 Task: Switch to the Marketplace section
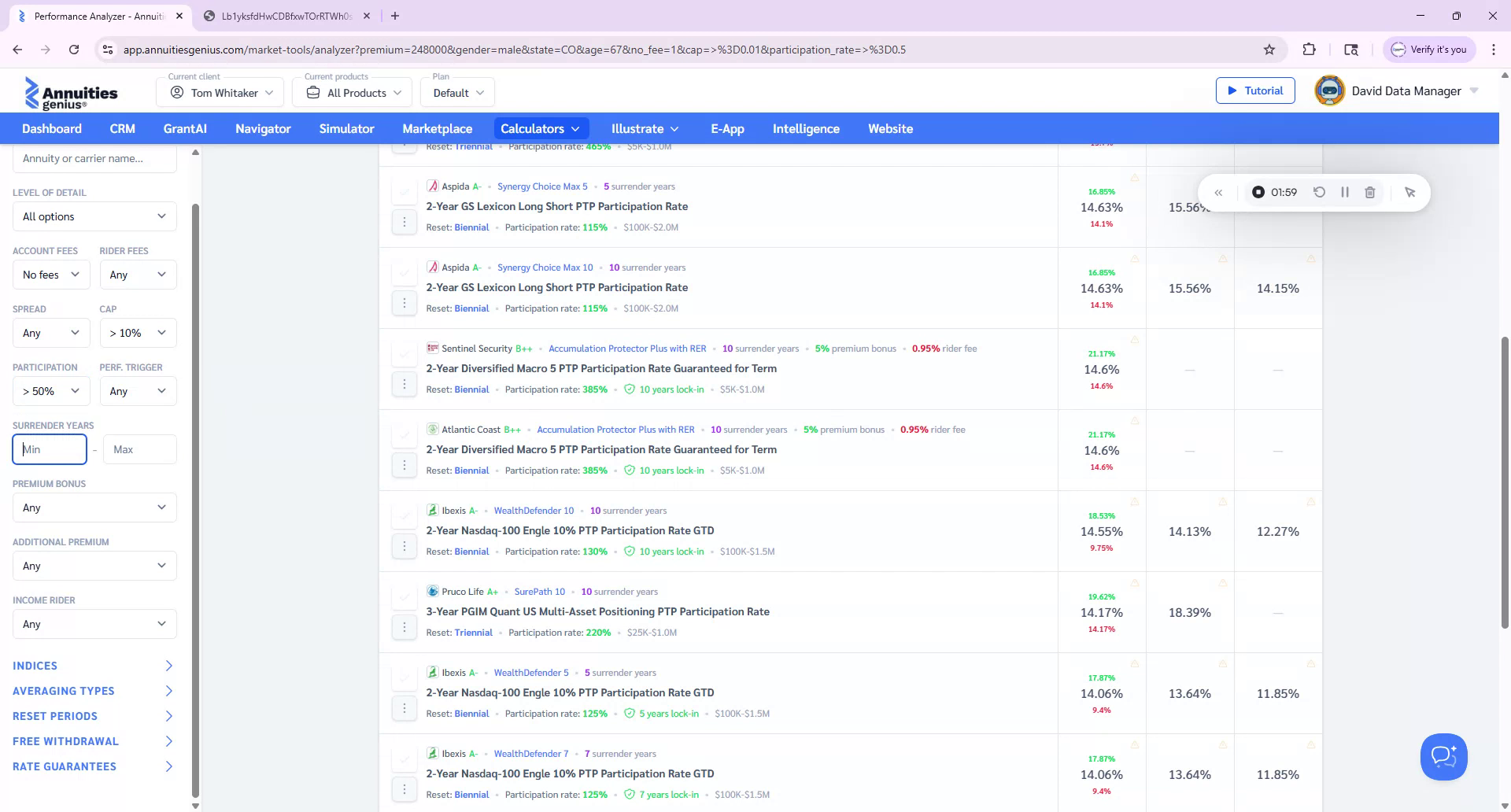point(437,128)
